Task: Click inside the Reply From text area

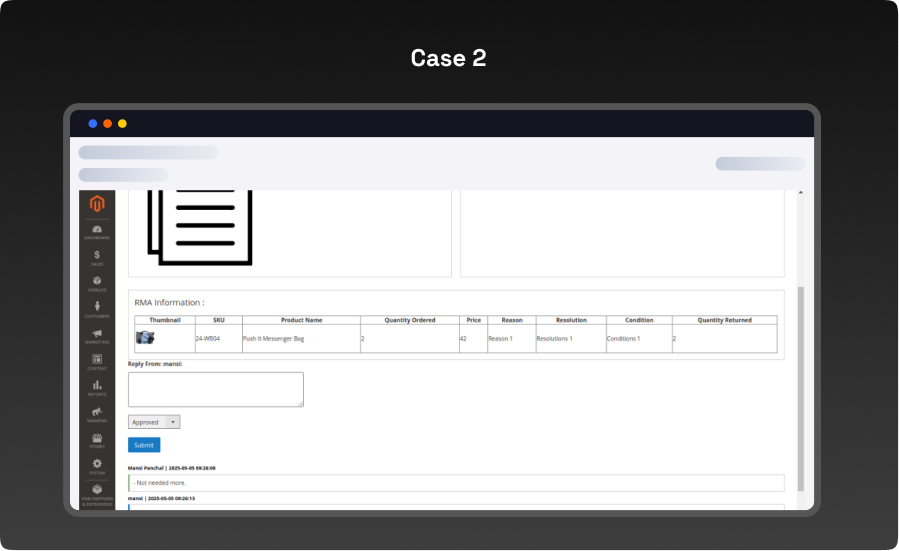Action: tap(215, 389)
